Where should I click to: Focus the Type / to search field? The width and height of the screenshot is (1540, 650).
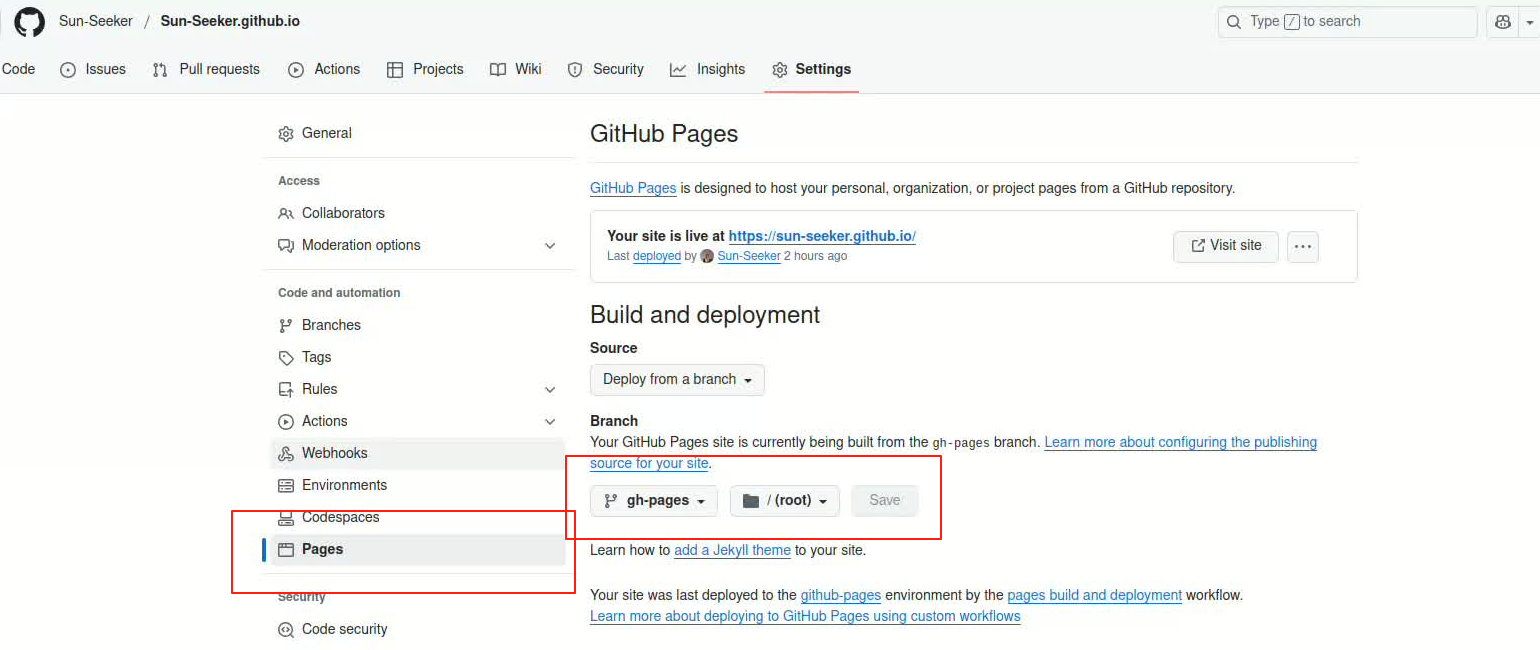pyautogui.click(x=1346, y=22)
